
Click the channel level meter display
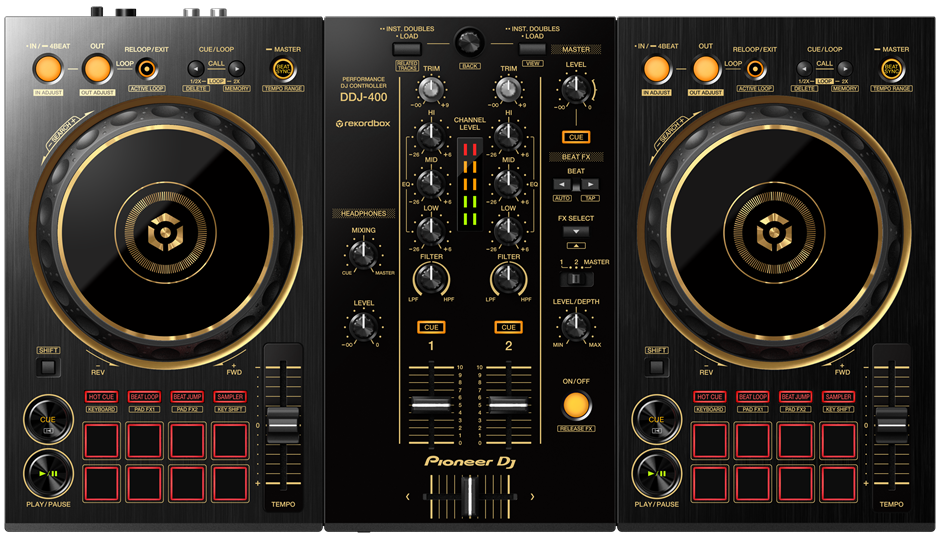tap(470, 185)
